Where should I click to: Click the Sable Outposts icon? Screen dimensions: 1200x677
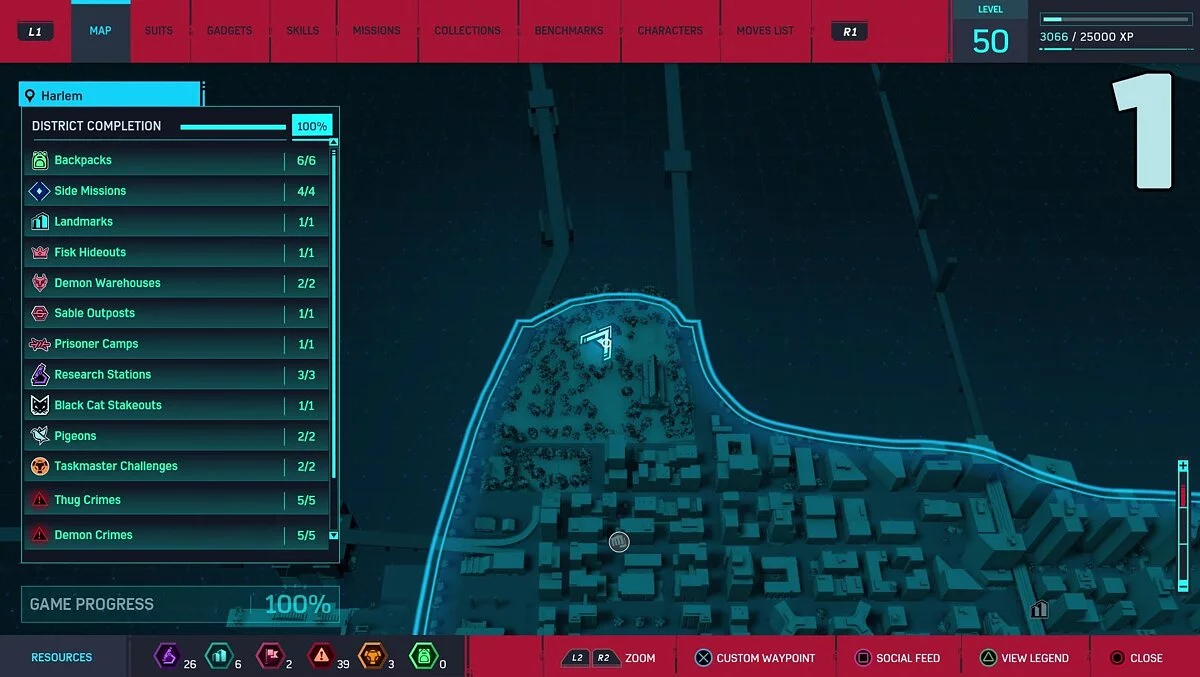click(40, 313)
